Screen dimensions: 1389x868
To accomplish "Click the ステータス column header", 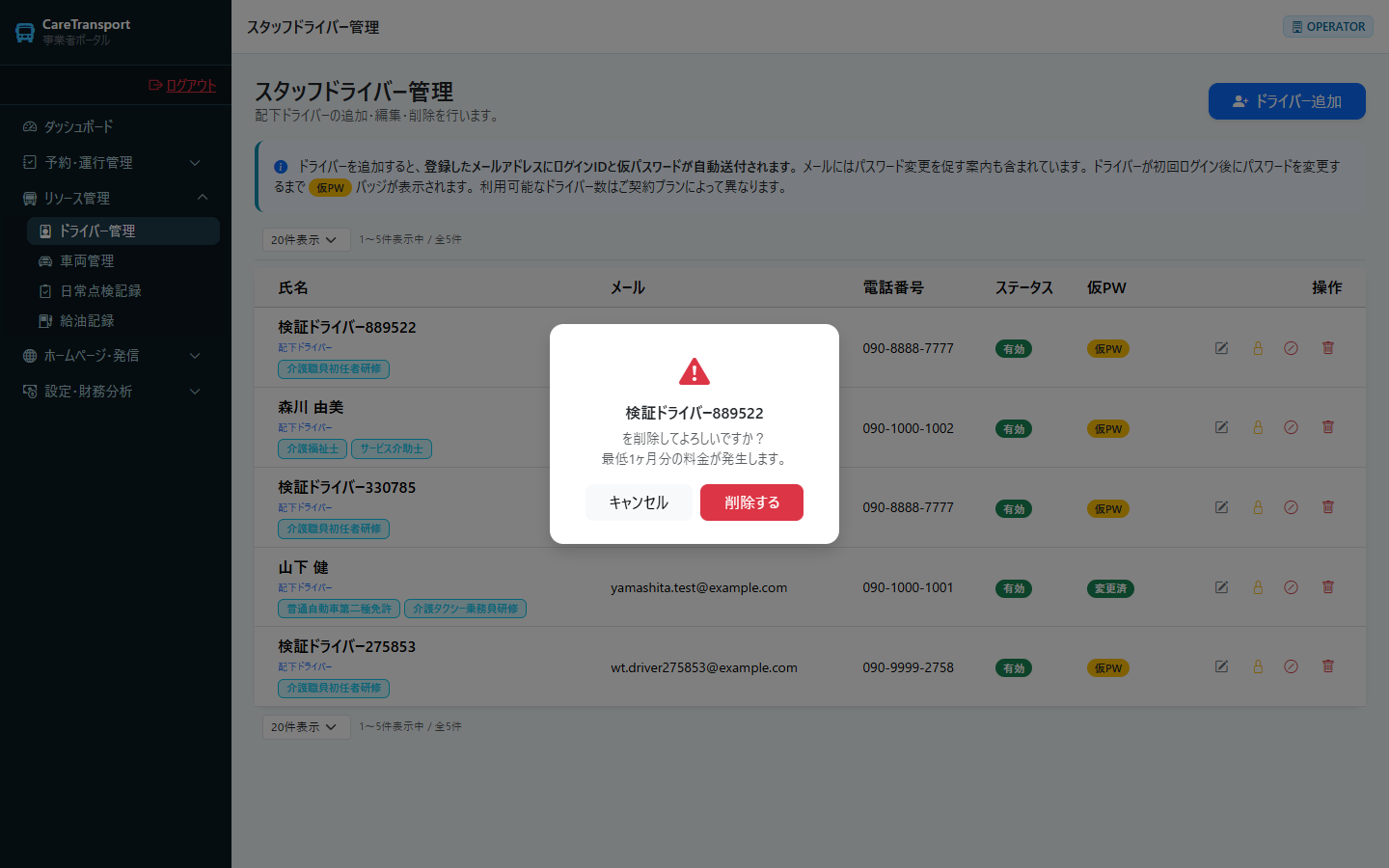I will coord(1024,287).
